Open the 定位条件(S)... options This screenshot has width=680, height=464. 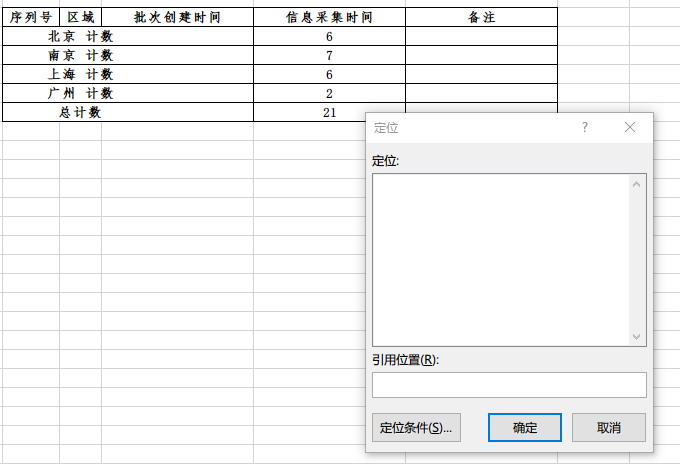point(416,428)
